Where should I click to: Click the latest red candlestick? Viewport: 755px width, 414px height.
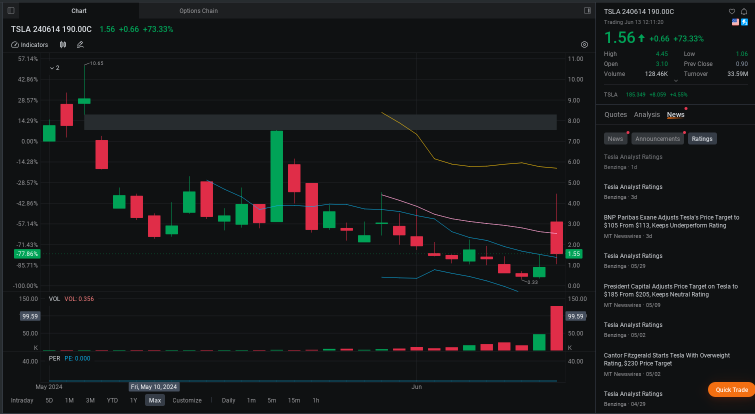[557, 237]
